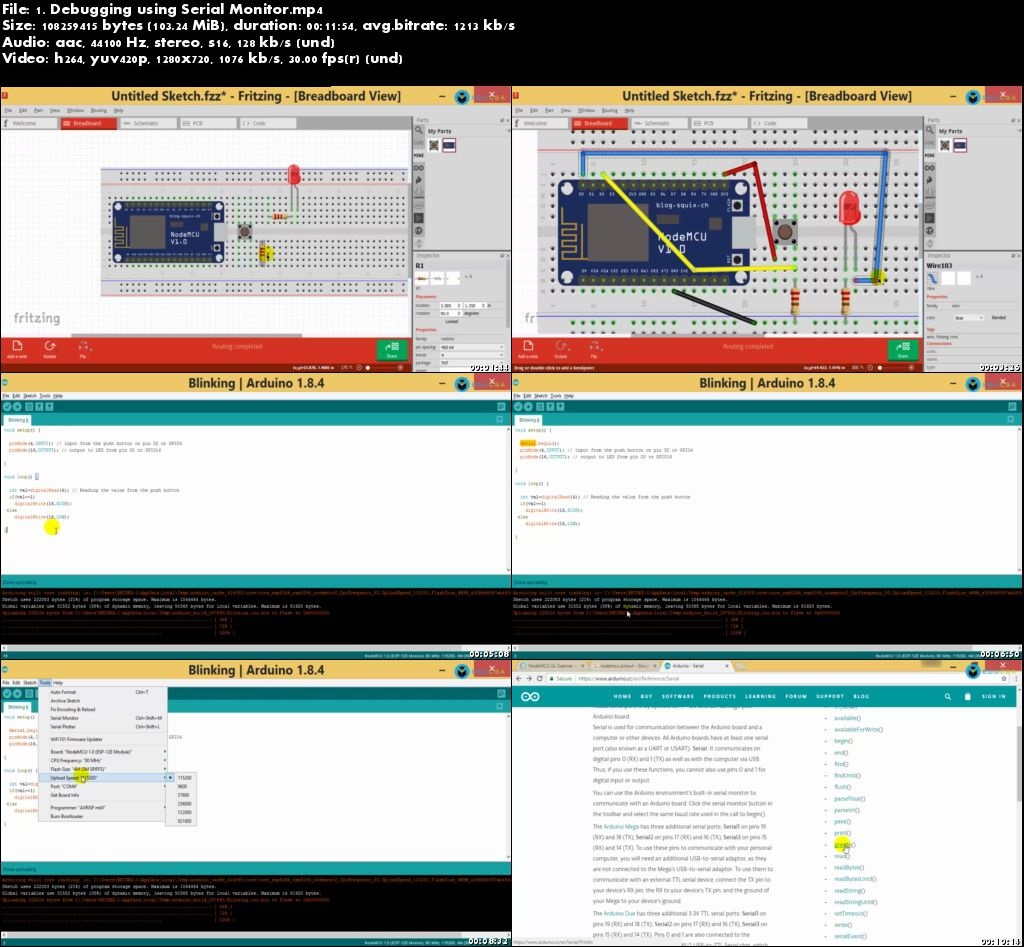
Task: Click the Save sketch icon in middle-left Arduino frame
Action: (x=50, y=406)
